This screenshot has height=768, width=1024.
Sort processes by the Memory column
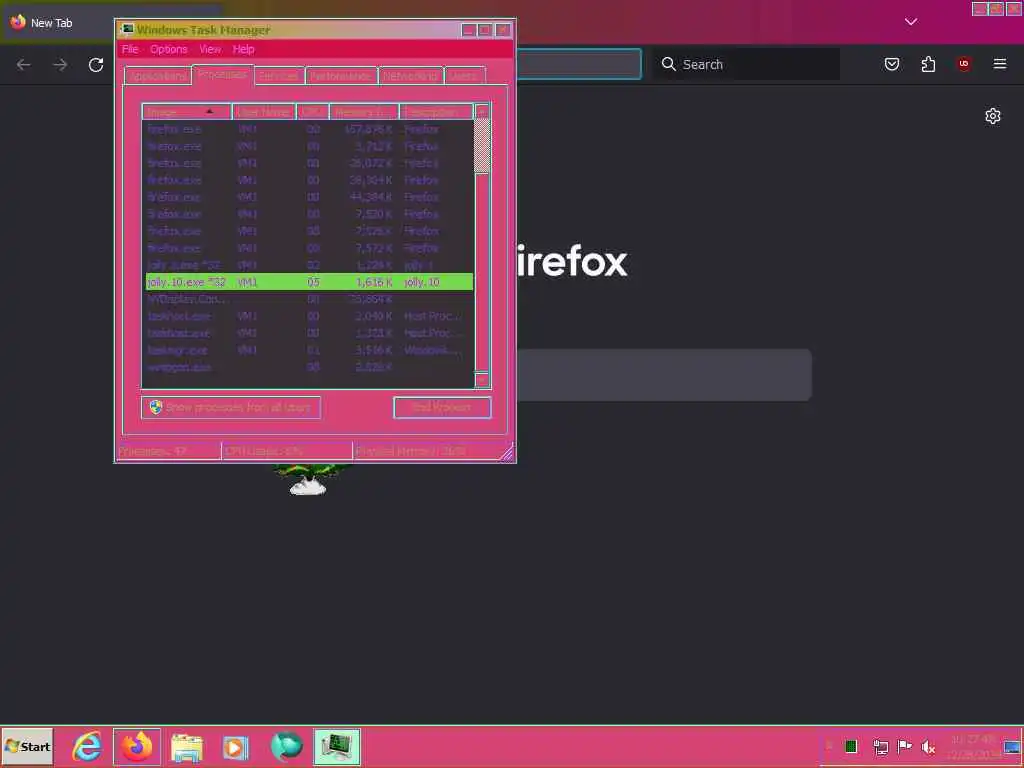coord(364,112)
